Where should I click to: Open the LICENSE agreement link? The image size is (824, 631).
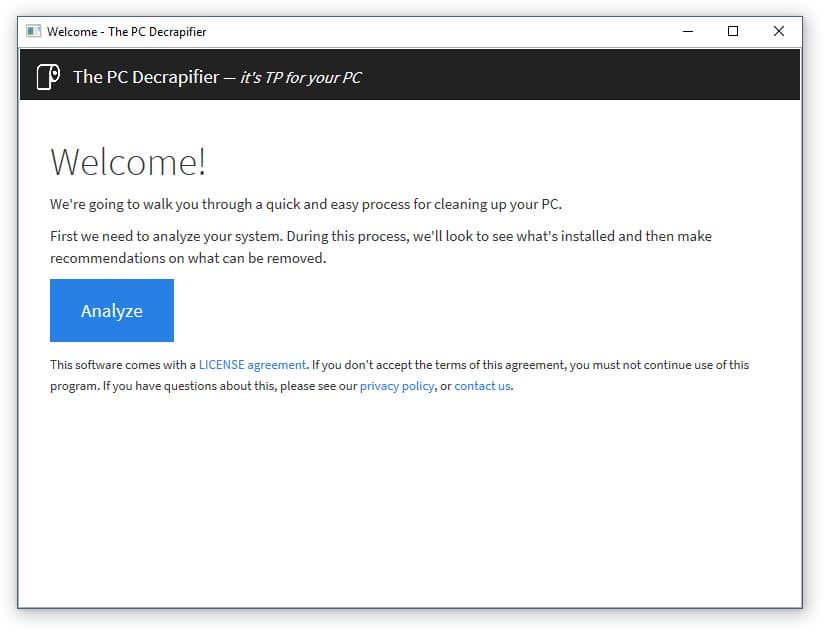tap(252, 365)
